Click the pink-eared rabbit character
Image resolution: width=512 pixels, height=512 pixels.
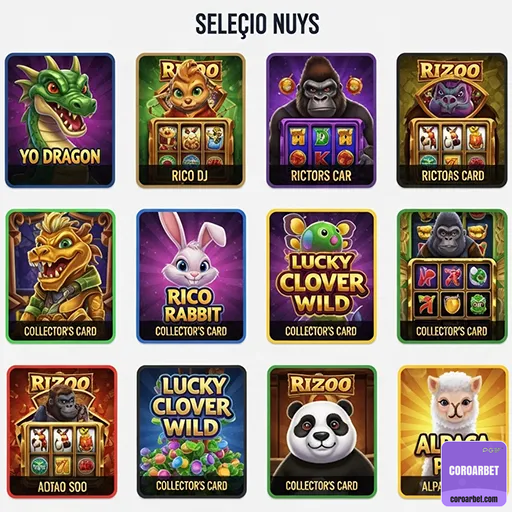(x=192, y=253)
